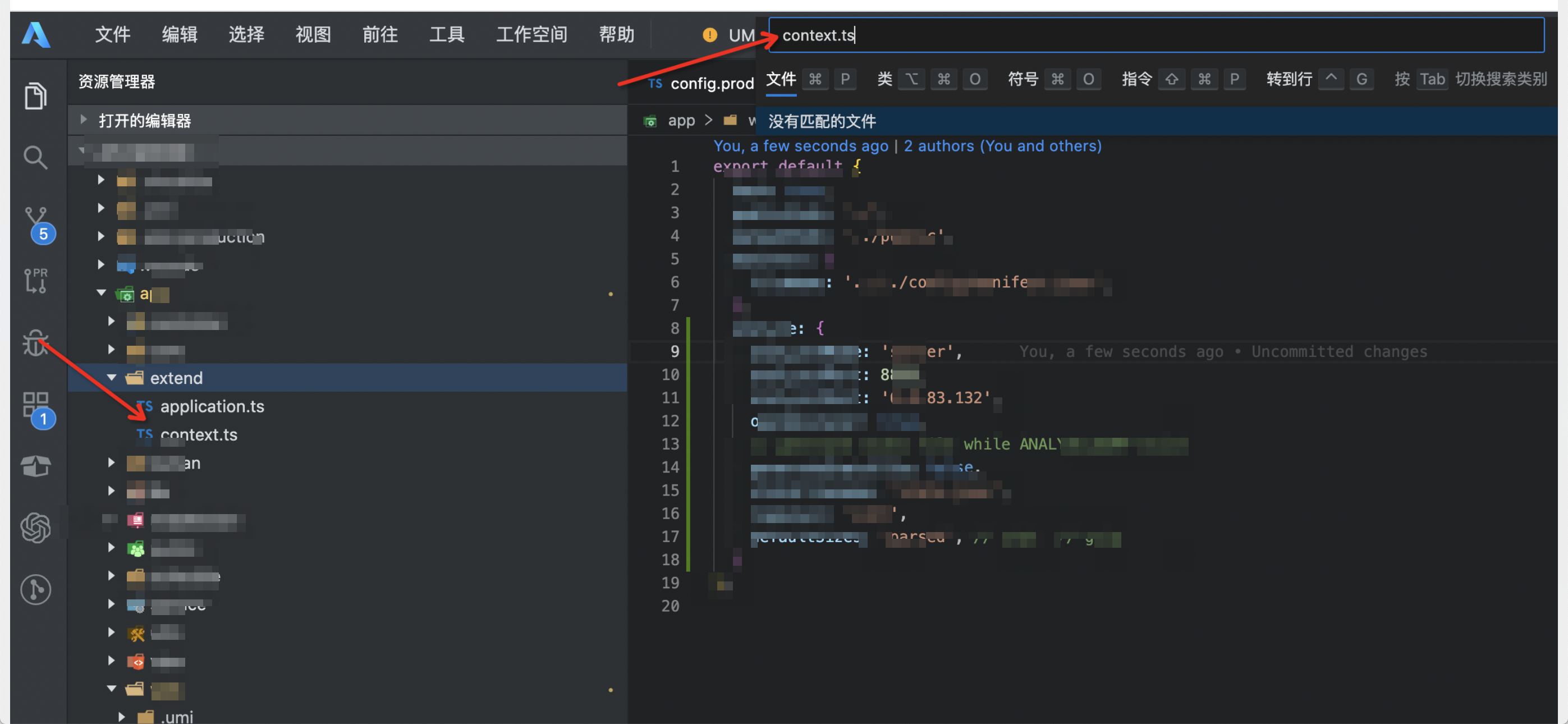This screenshot has height=724, width=1568.
Task: Open the Pull Requests (PR) panel icon
Action: click(x=35, y=281)
